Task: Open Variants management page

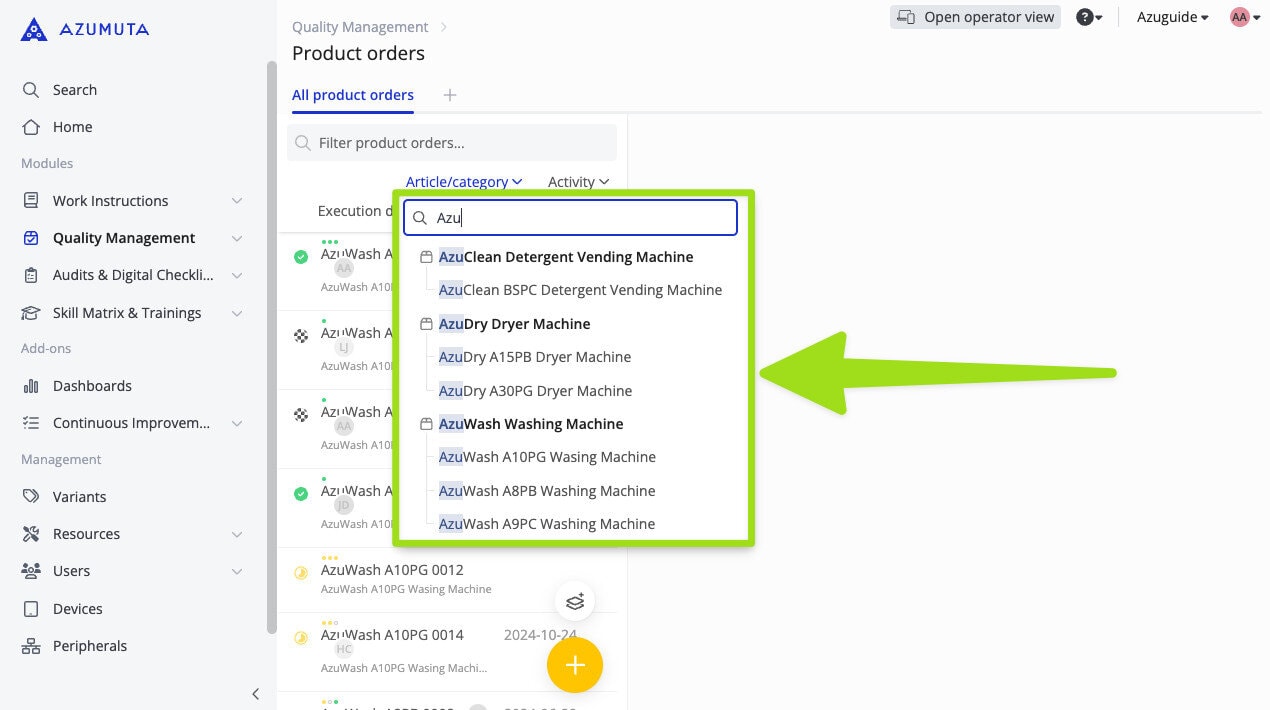Action: [x=79, y=497]
